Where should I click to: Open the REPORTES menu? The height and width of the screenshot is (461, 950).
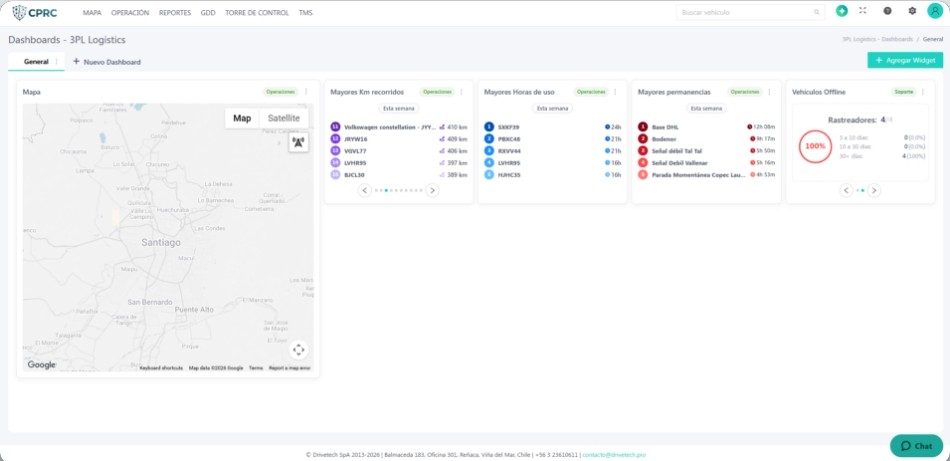(x=174, y=13)
